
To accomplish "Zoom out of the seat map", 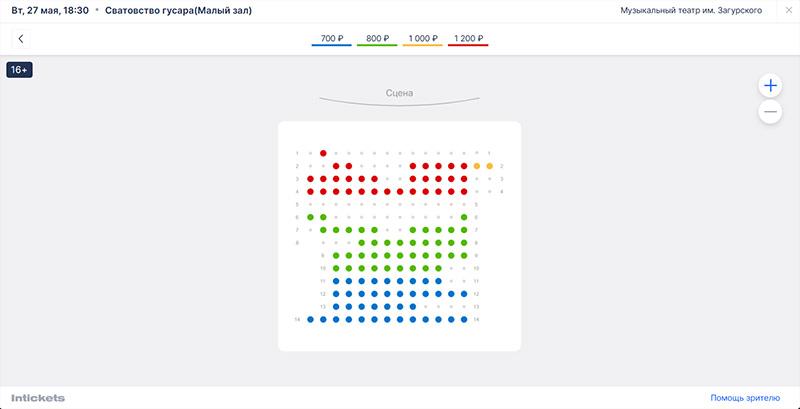I will click(x=770, y=112).
